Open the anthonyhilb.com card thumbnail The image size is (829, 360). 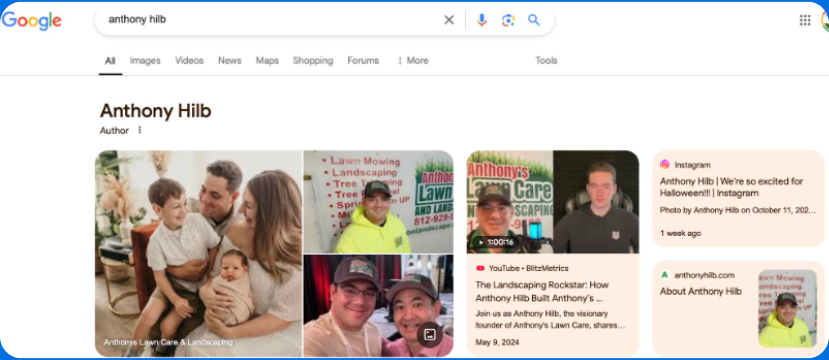[x=787, y=308]
